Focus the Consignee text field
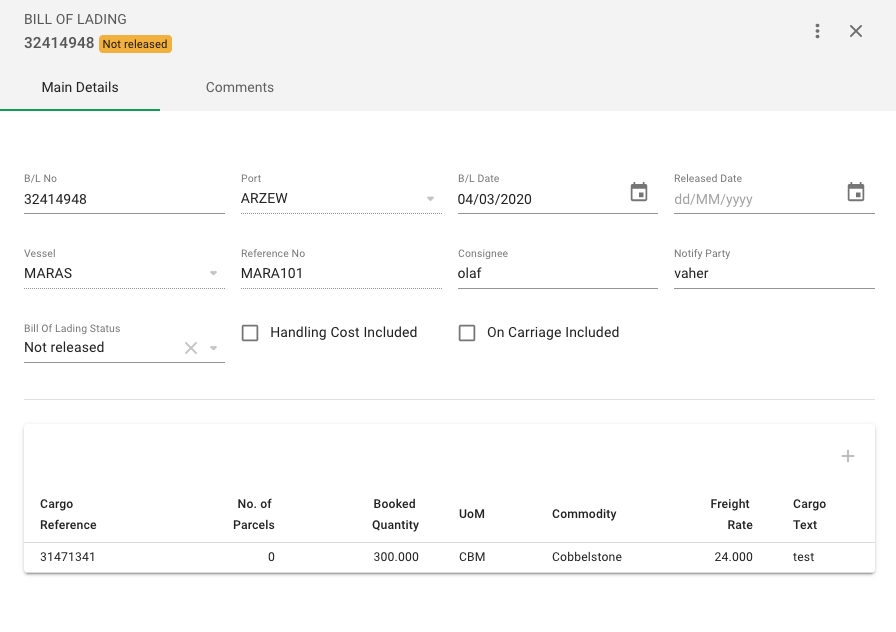The height and width of the screenshot is (632, 896). 557,273
